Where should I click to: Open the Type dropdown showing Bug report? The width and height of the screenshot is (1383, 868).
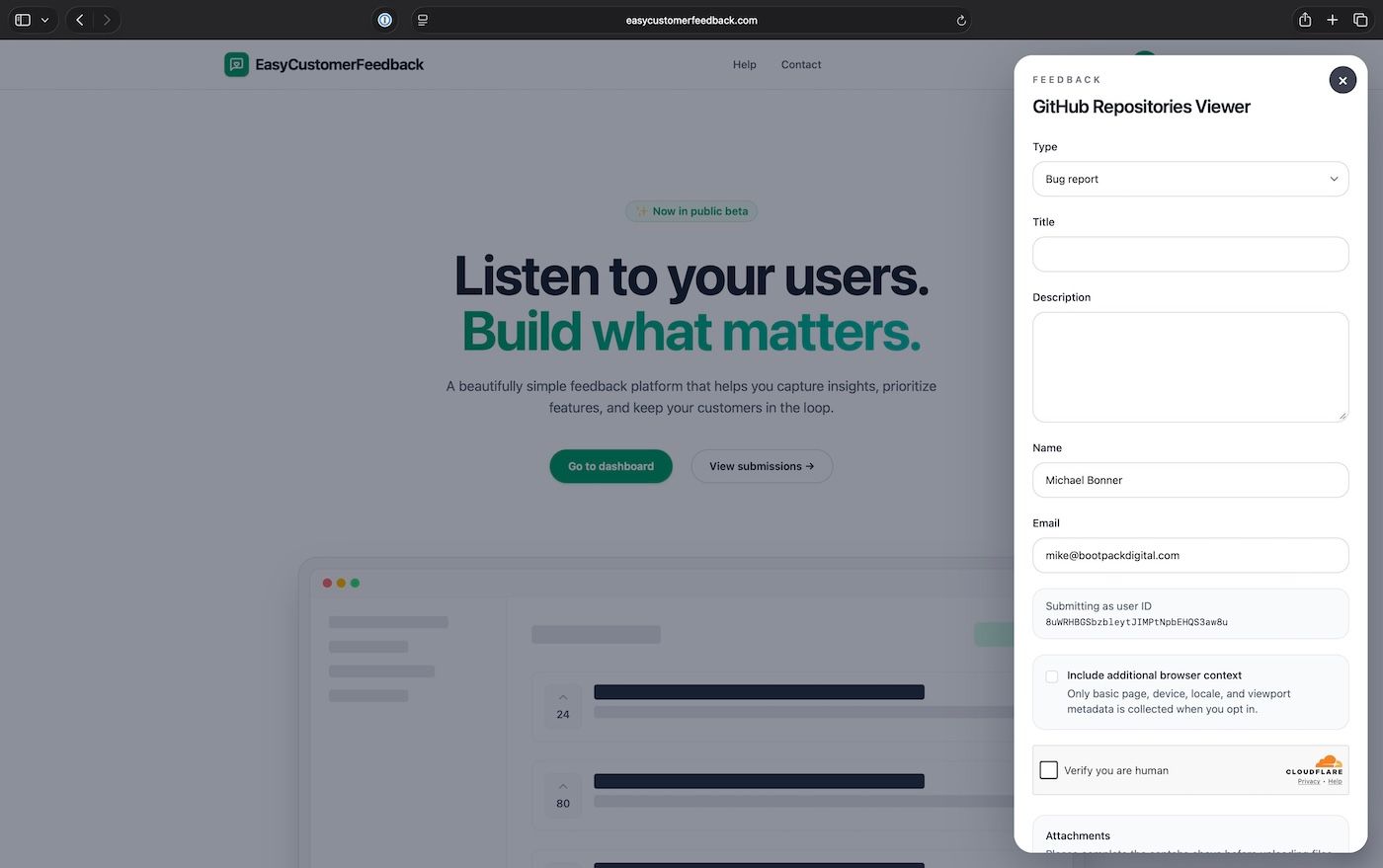click(1189, 179)
